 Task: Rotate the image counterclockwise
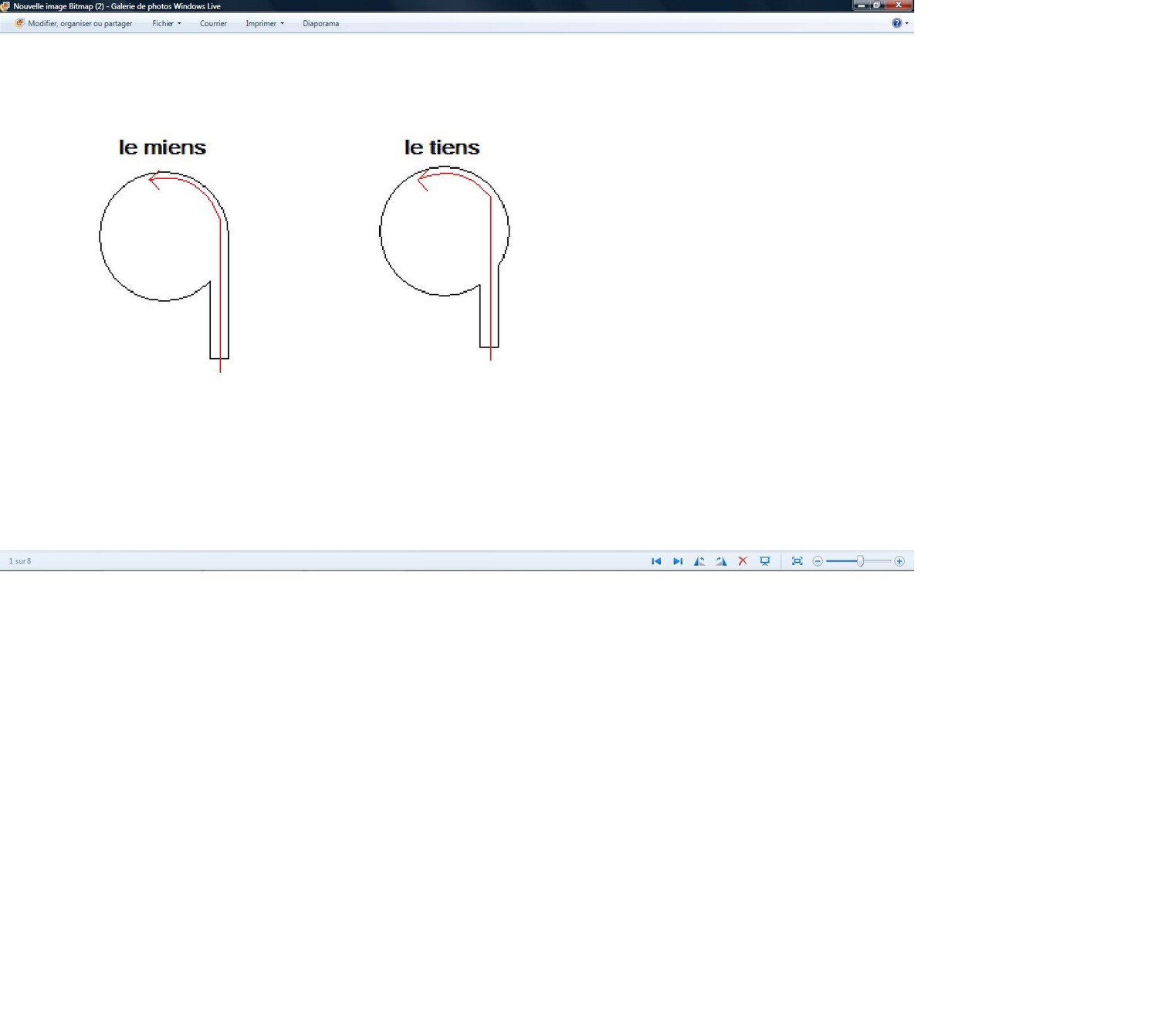point(699,561)
